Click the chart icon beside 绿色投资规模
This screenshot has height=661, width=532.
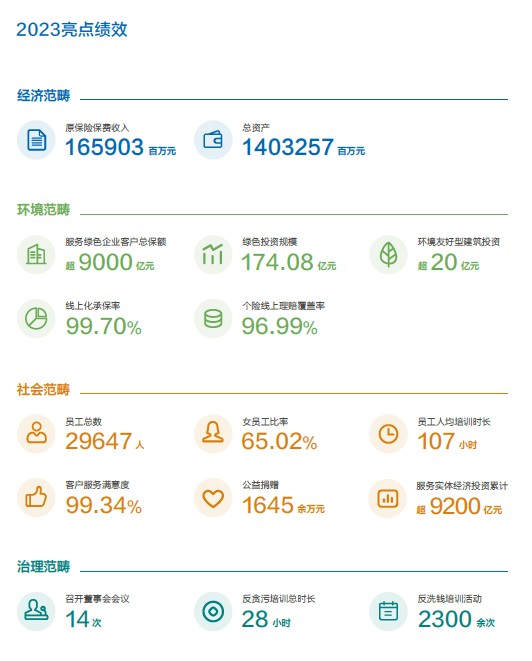[x=213, y=255]
